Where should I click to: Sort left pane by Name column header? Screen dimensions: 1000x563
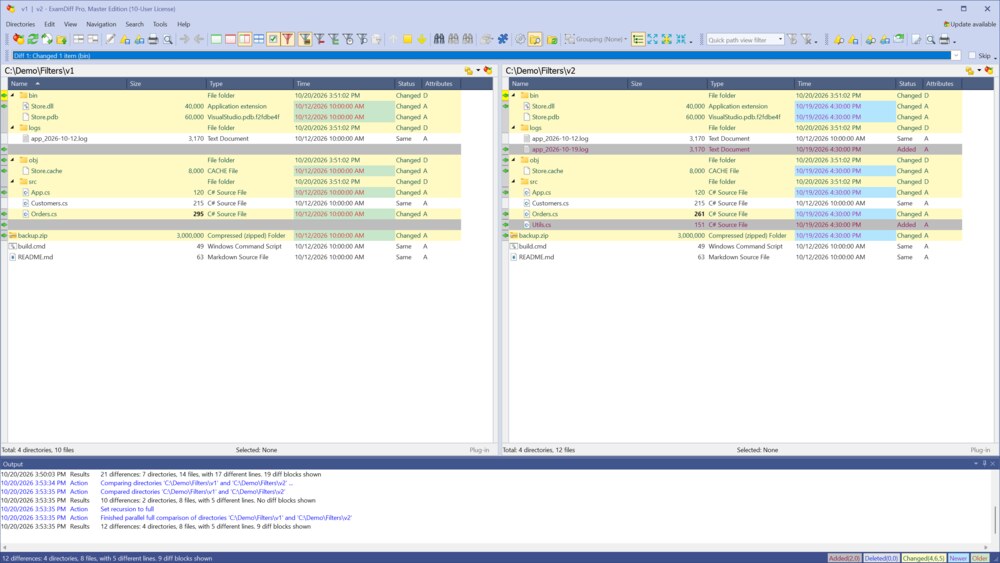point(67,84)
